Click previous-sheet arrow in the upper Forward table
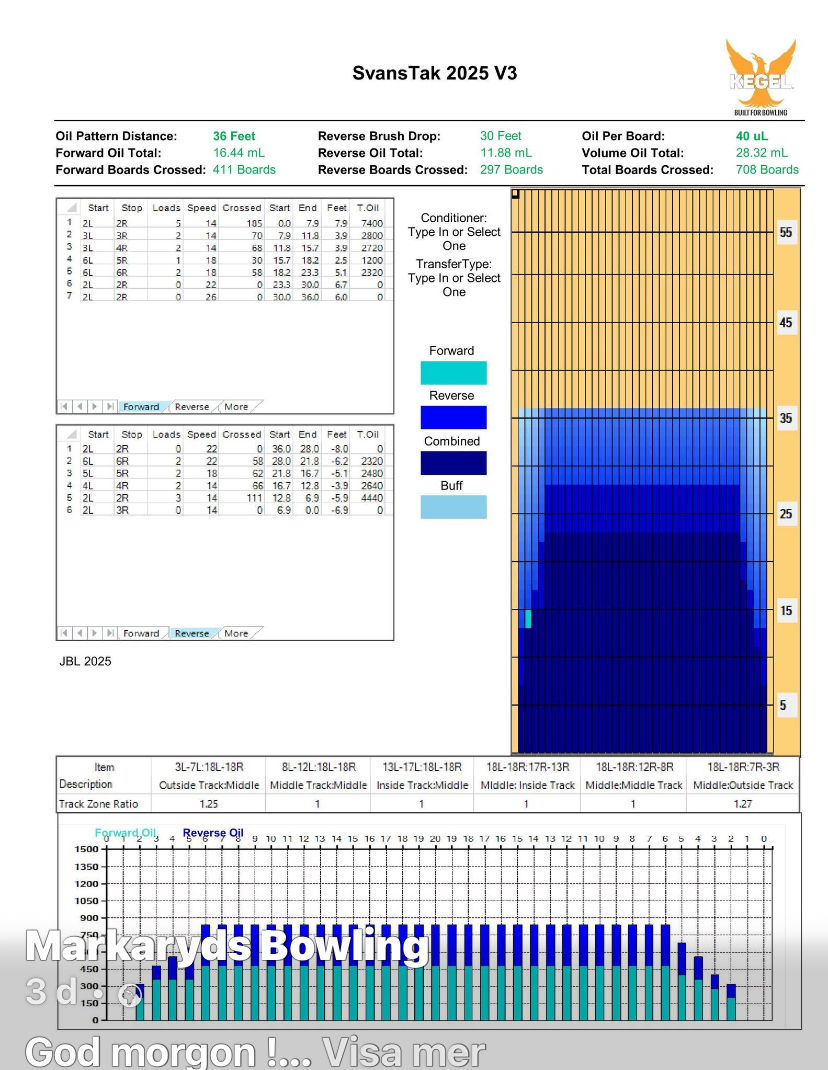 point(80,407)
